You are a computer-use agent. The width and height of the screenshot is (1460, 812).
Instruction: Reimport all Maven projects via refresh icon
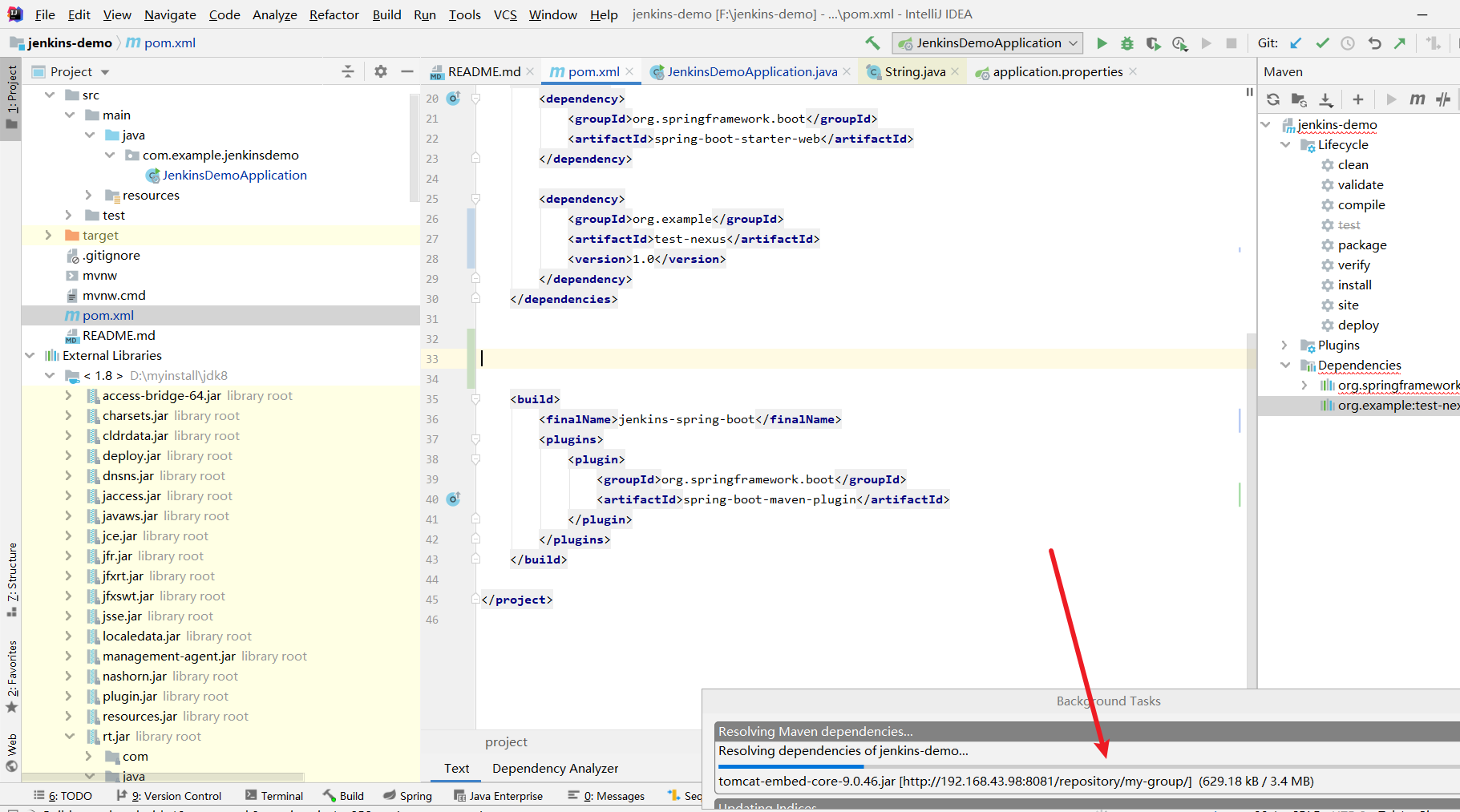(1273, 99)
